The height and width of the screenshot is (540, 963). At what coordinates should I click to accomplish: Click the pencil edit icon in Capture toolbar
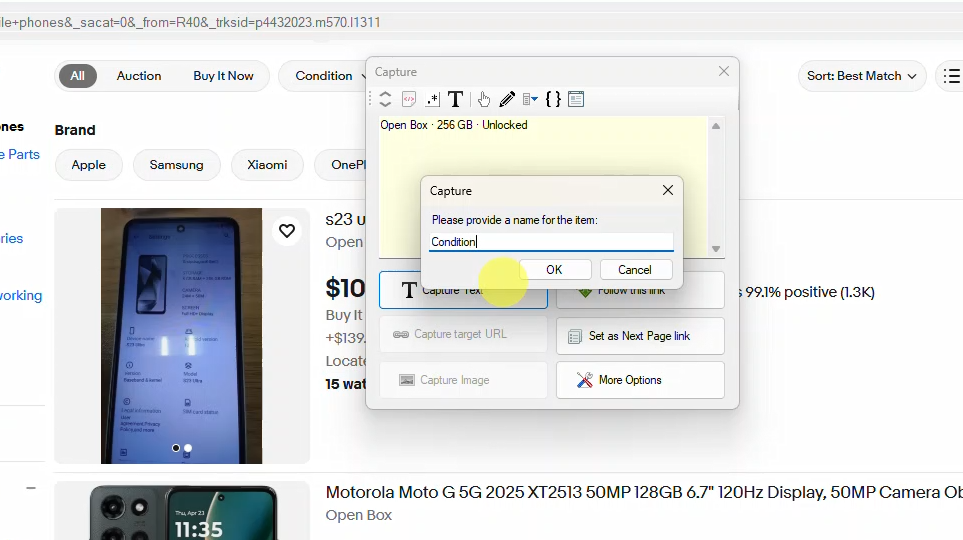(x=507, y=99)
